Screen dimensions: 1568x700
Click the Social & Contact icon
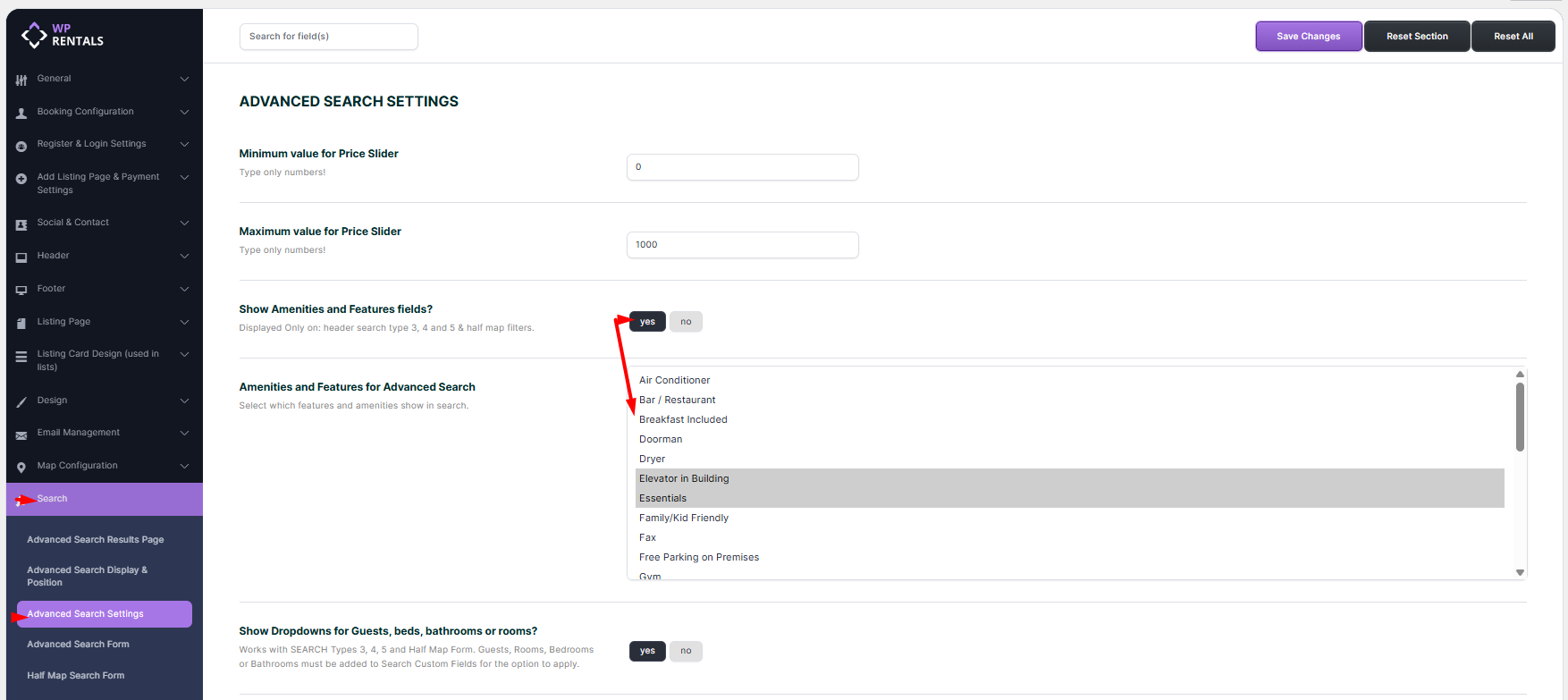click(21, 223)
